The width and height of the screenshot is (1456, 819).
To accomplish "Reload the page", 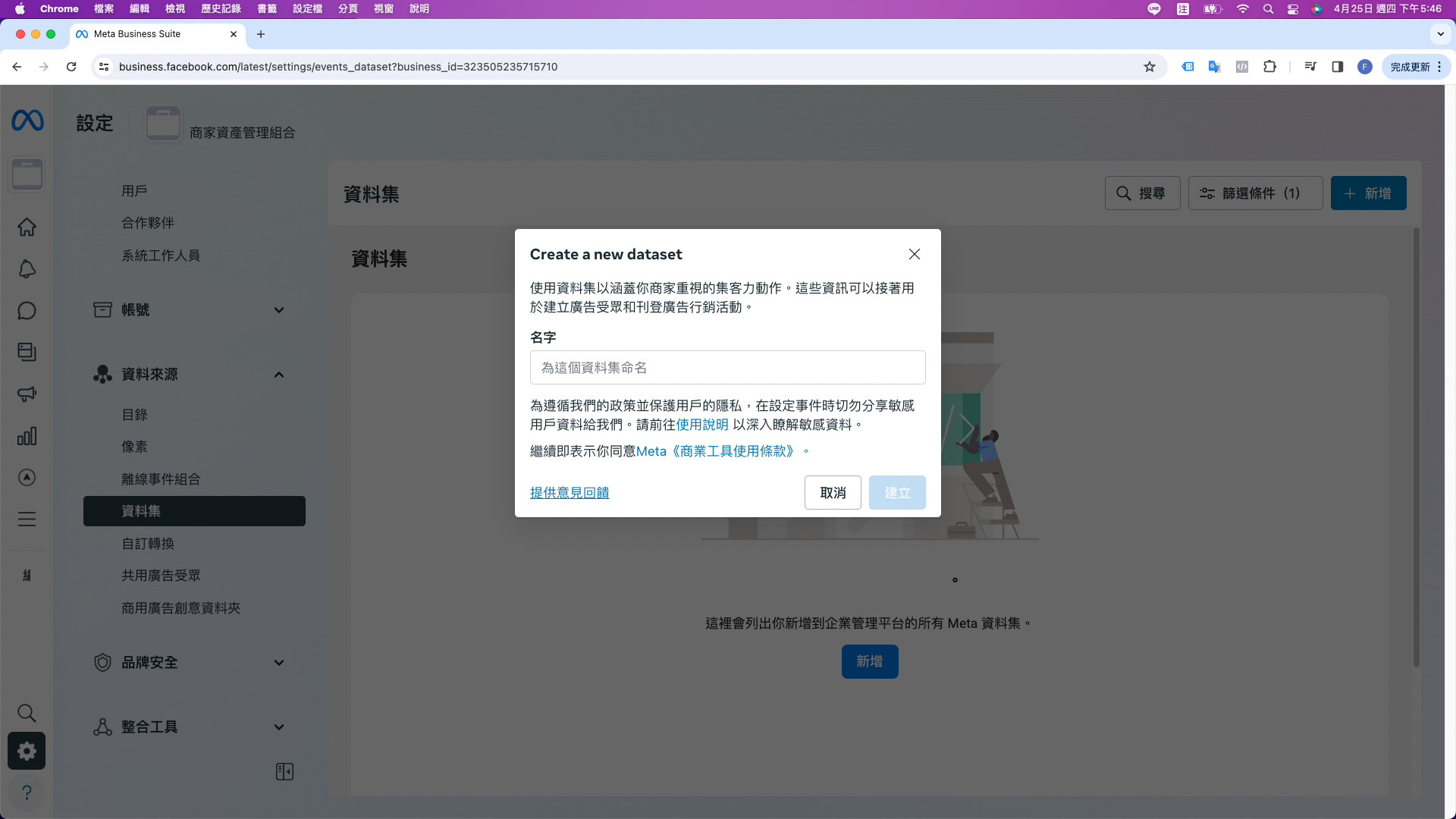I will tap(71, 67).
